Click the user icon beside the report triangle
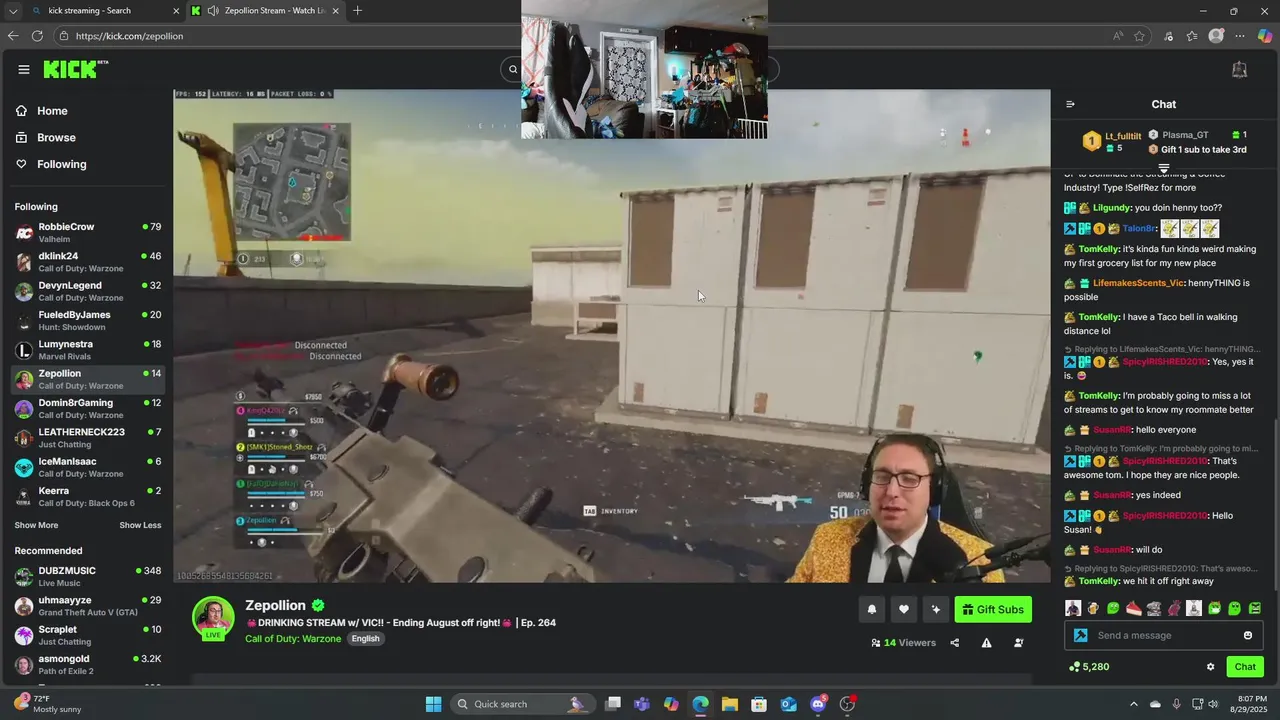This screenshot has height=720, width=1280. 1019,643
